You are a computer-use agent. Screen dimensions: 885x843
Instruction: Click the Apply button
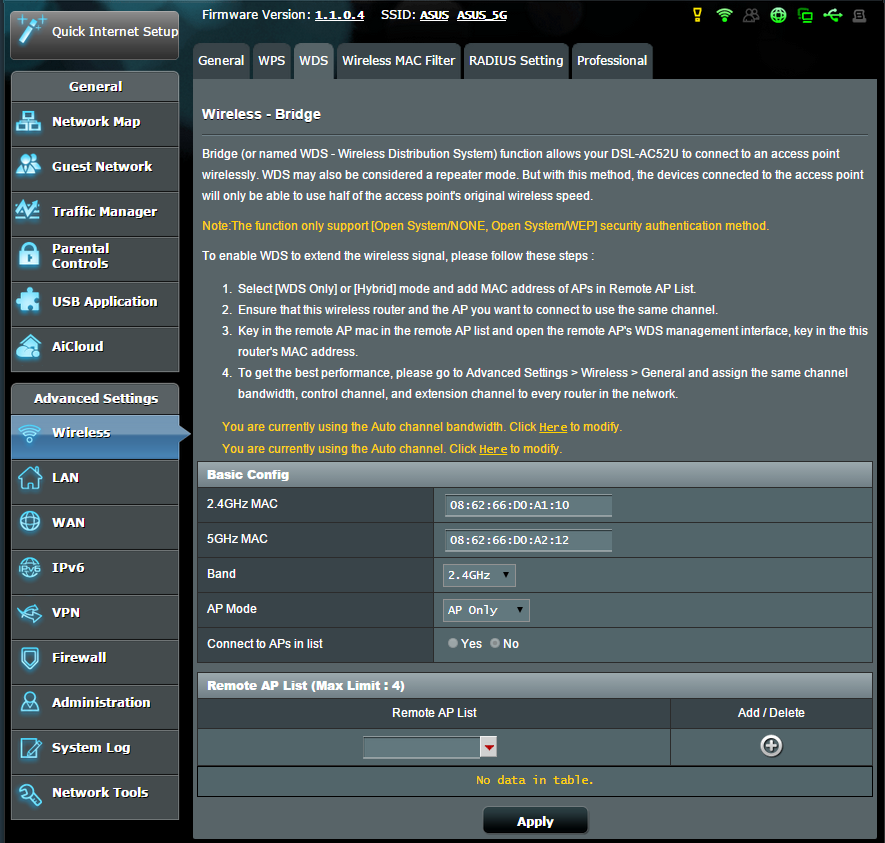[535, 821]
